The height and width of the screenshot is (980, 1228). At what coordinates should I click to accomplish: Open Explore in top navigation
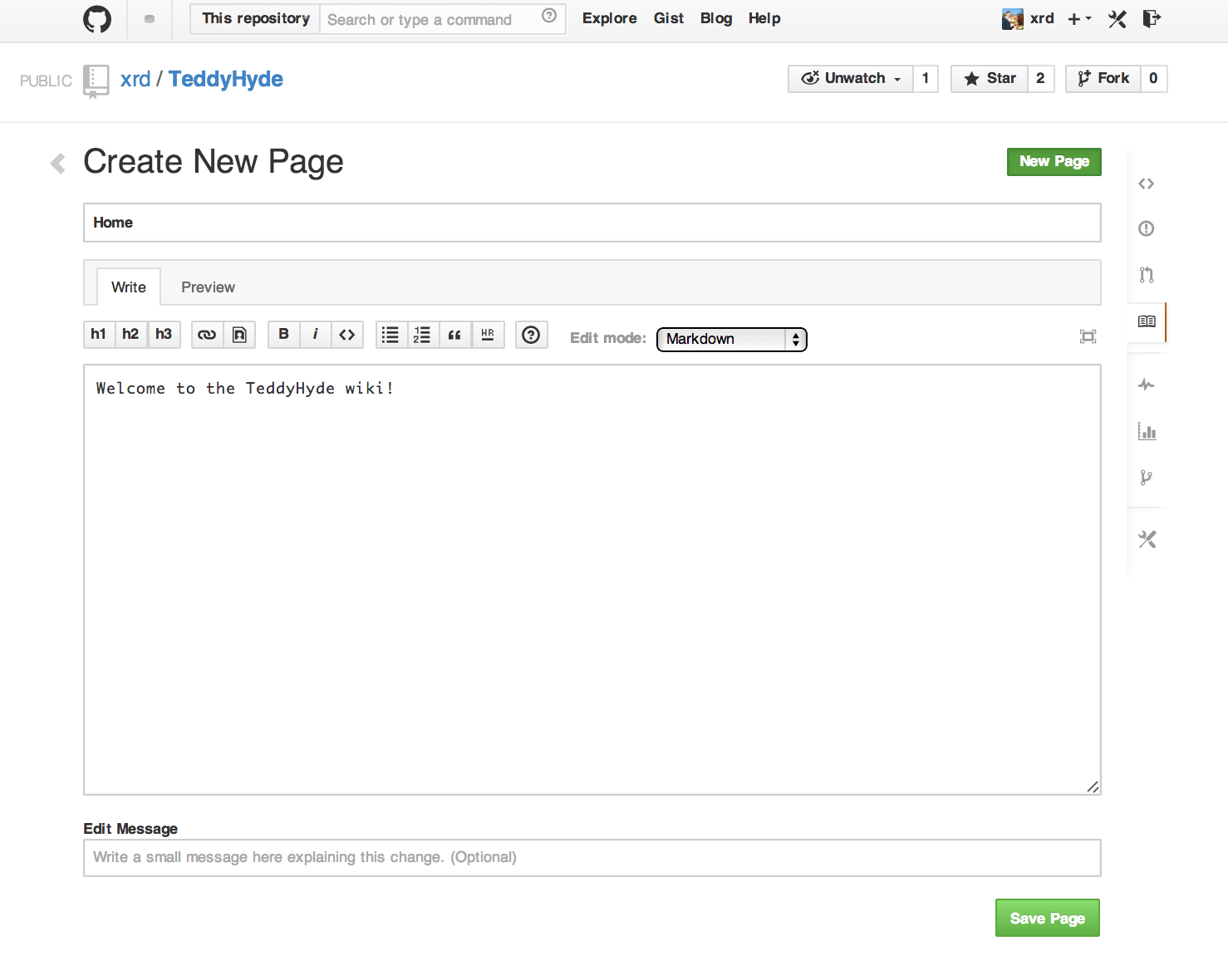(610, 18)
